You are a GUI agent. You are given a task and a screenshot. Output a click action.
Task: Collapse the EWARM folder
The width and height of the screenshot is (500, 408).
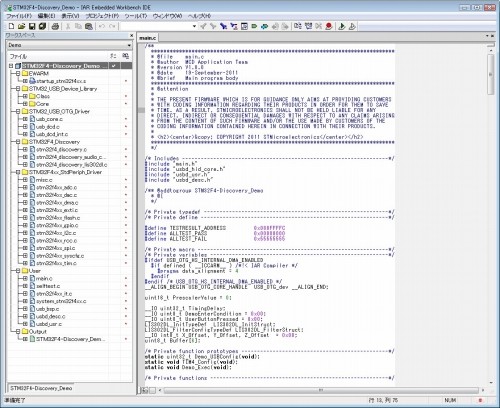point(18,73)
